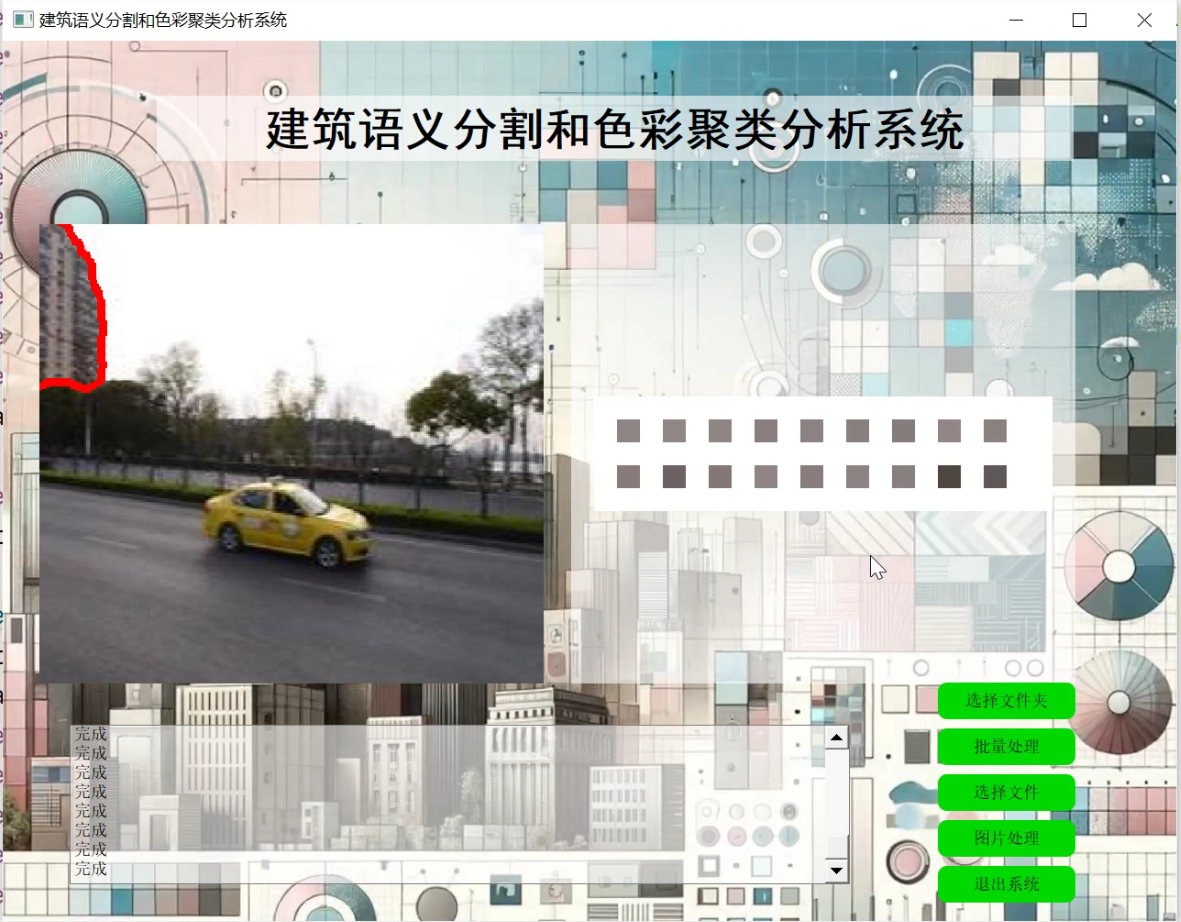This screenshot has width=1181, height=922.
Task: Click the log scrollbar down arrow
Action: point(837,870)
